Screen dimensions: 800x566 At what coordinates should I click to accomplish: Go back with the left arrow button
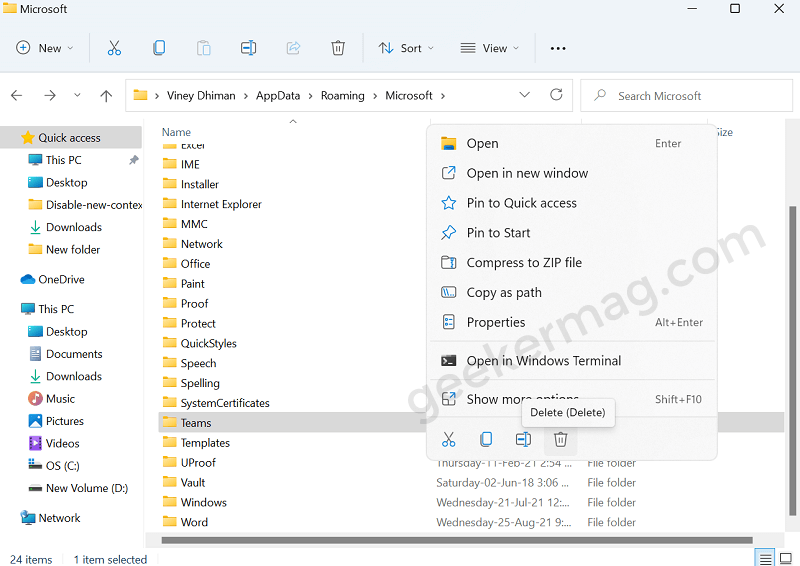point(17,95)
